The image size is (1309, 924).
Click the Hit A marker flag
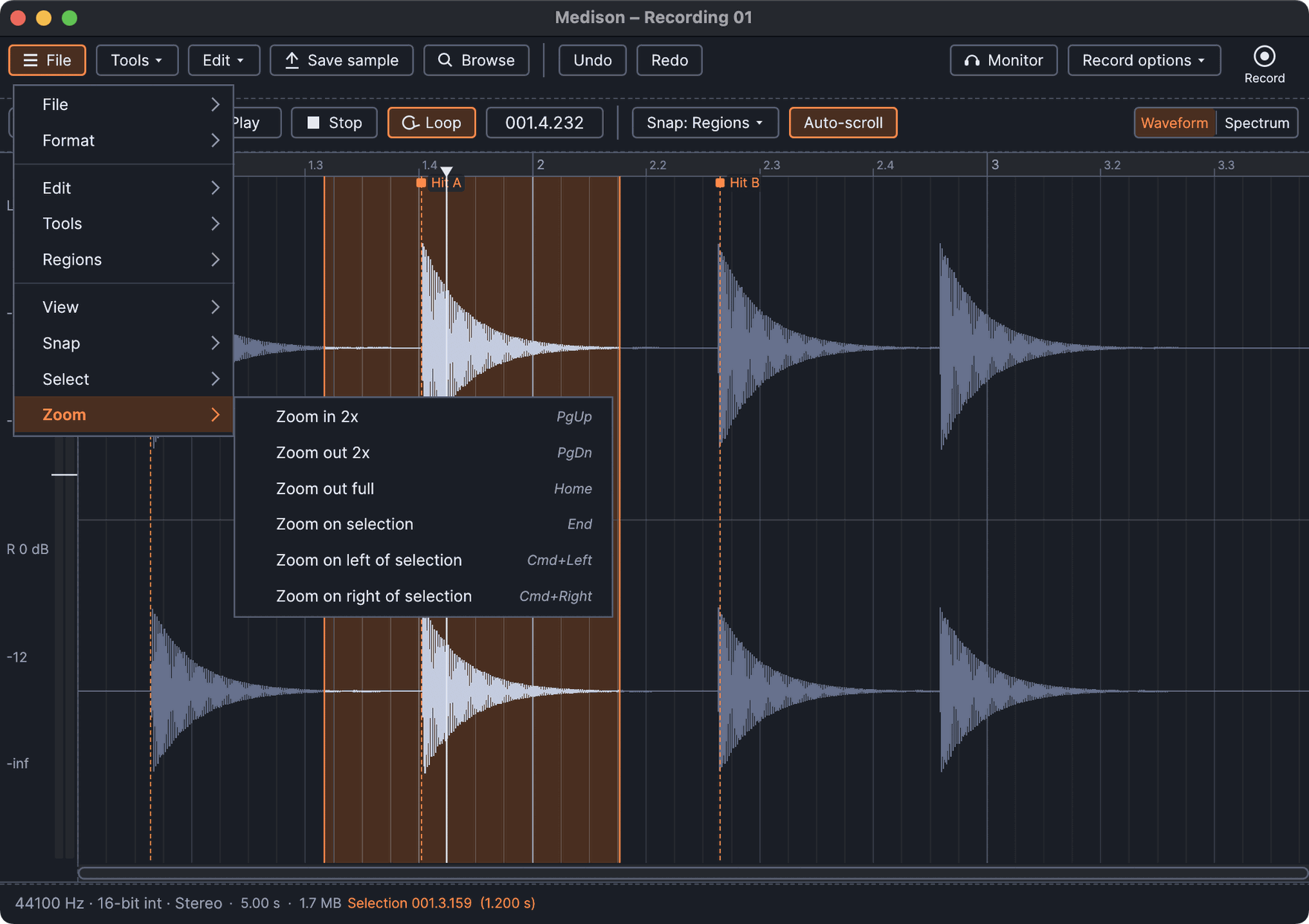coord(421,183)
